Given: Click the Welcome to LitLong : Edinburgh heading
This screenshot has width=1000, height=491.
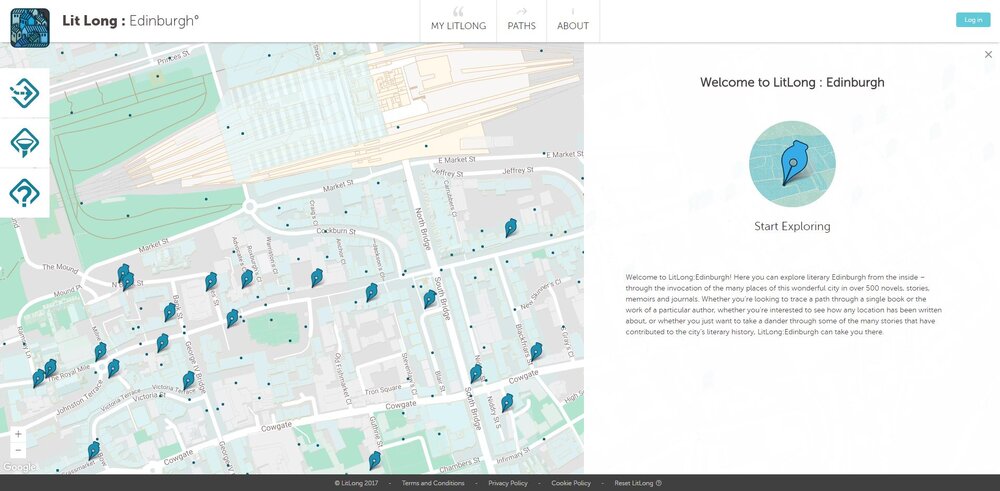Looking at the screenshot, I should (792, 82).
